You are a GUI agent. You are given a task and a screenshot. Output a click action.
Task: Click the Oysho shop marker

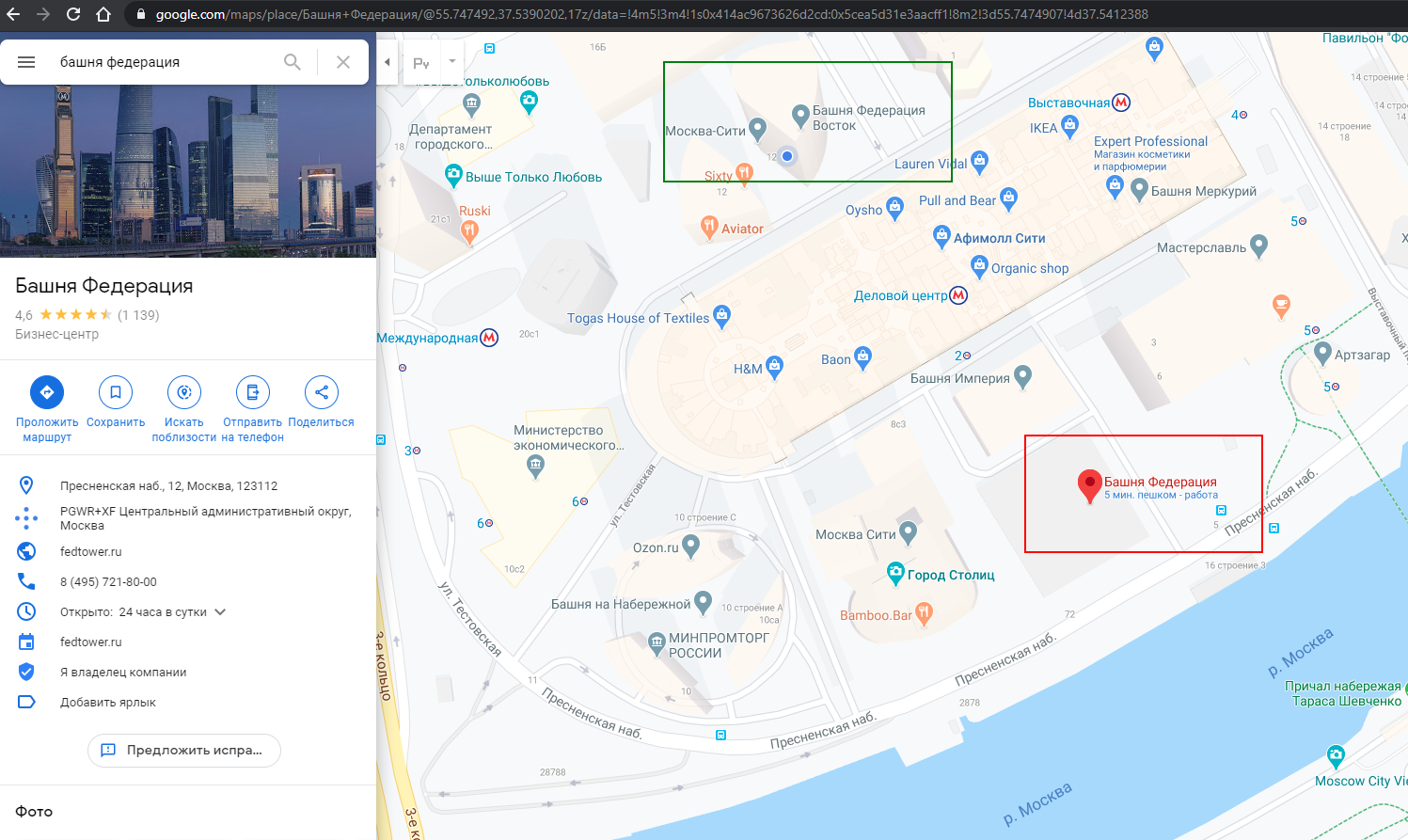[895, 209]
